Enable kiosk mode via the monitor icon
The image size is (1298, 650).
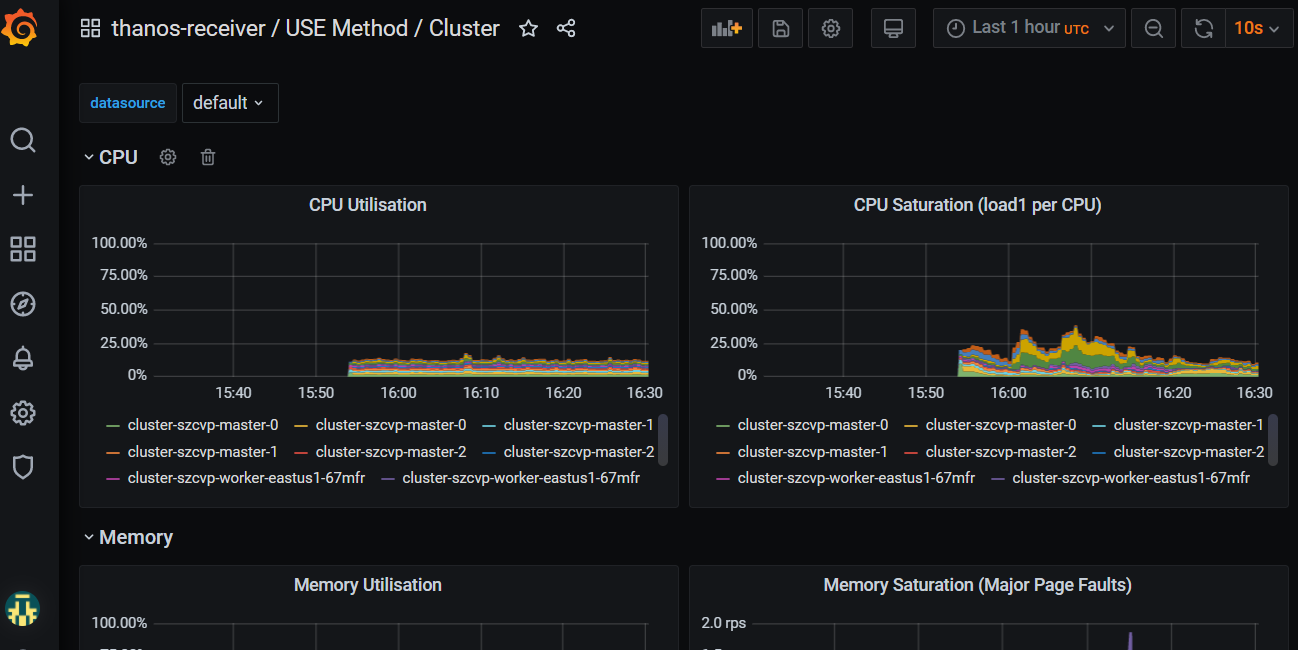pyautogui.click(x=892, y=28)
